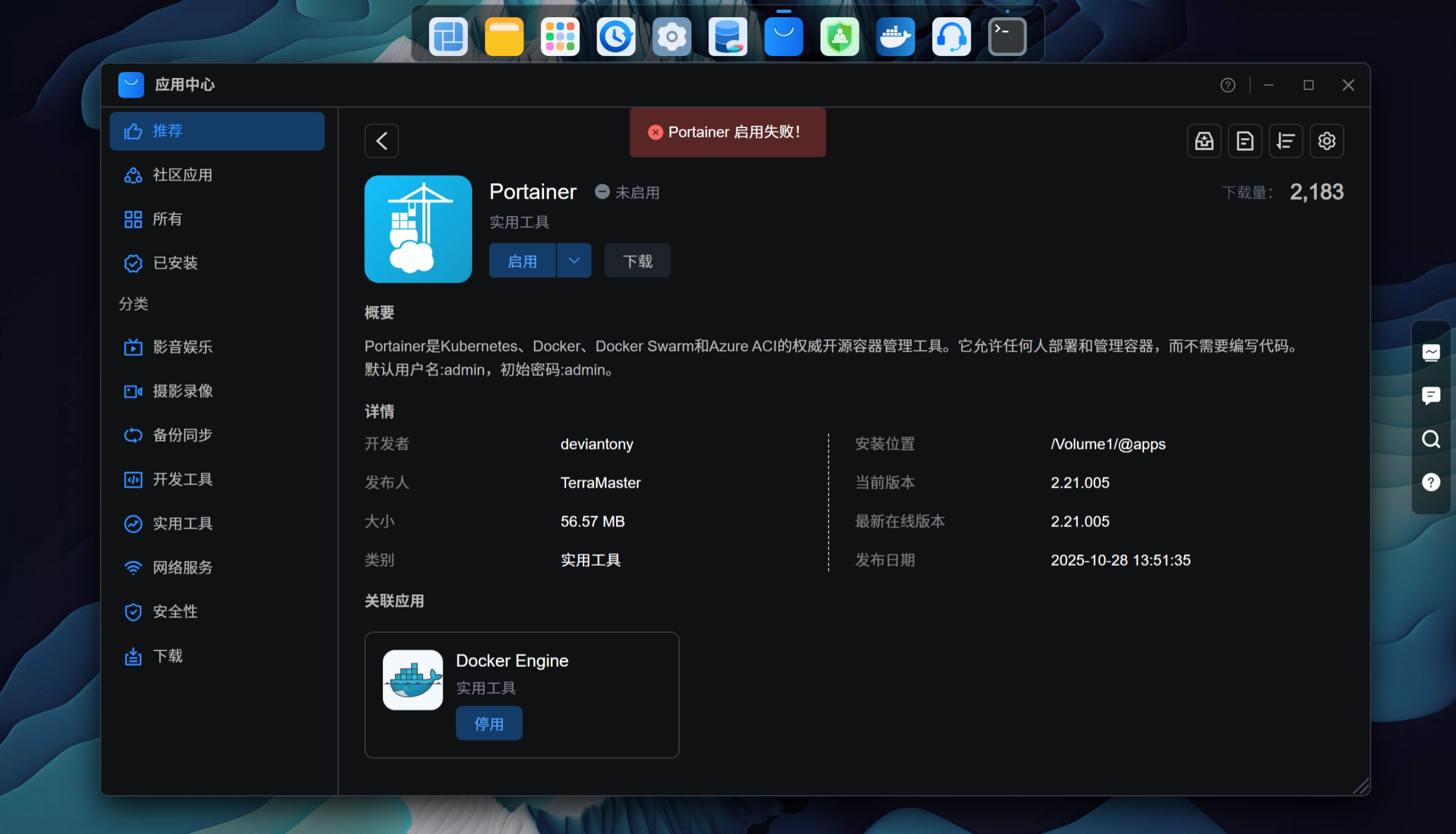Image resolution: width=1456 pixels, height=834 pixels.
Task: Open the messages chat icon on right panel
Action: [1431, 395]
